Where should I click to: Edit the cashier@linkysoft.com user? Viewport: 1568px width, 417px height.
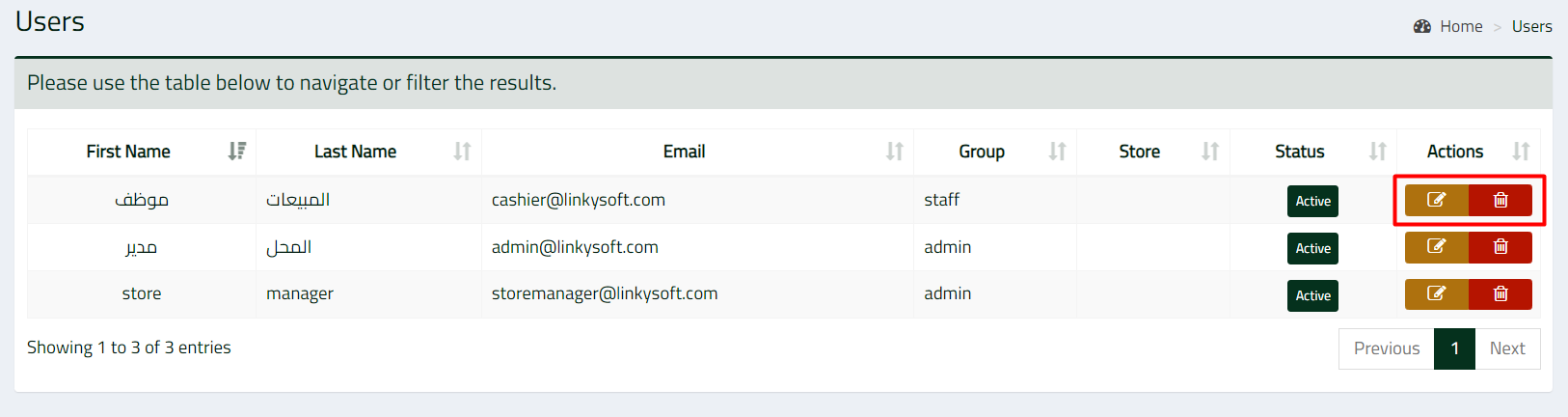(x=1437, y=200)
